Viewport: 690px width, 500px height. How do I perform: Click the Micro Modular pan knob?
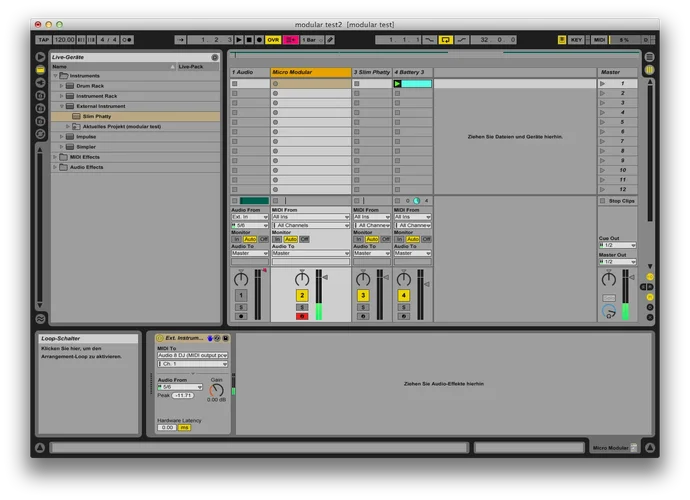point(302,279)
